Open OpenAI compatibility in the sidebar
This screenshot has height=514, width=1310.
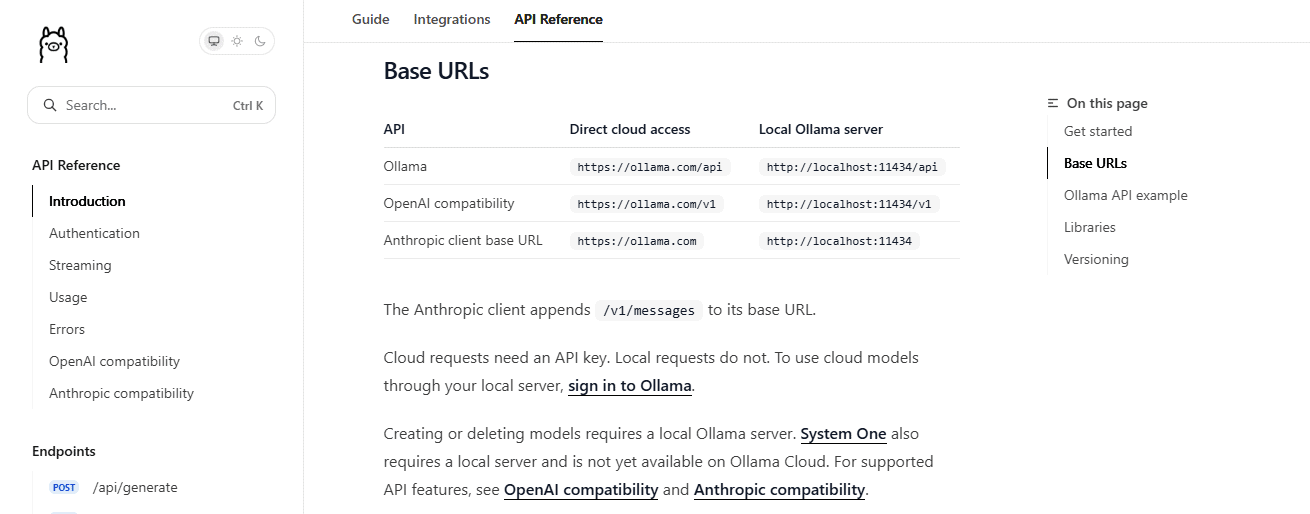(x=114, y=361)
